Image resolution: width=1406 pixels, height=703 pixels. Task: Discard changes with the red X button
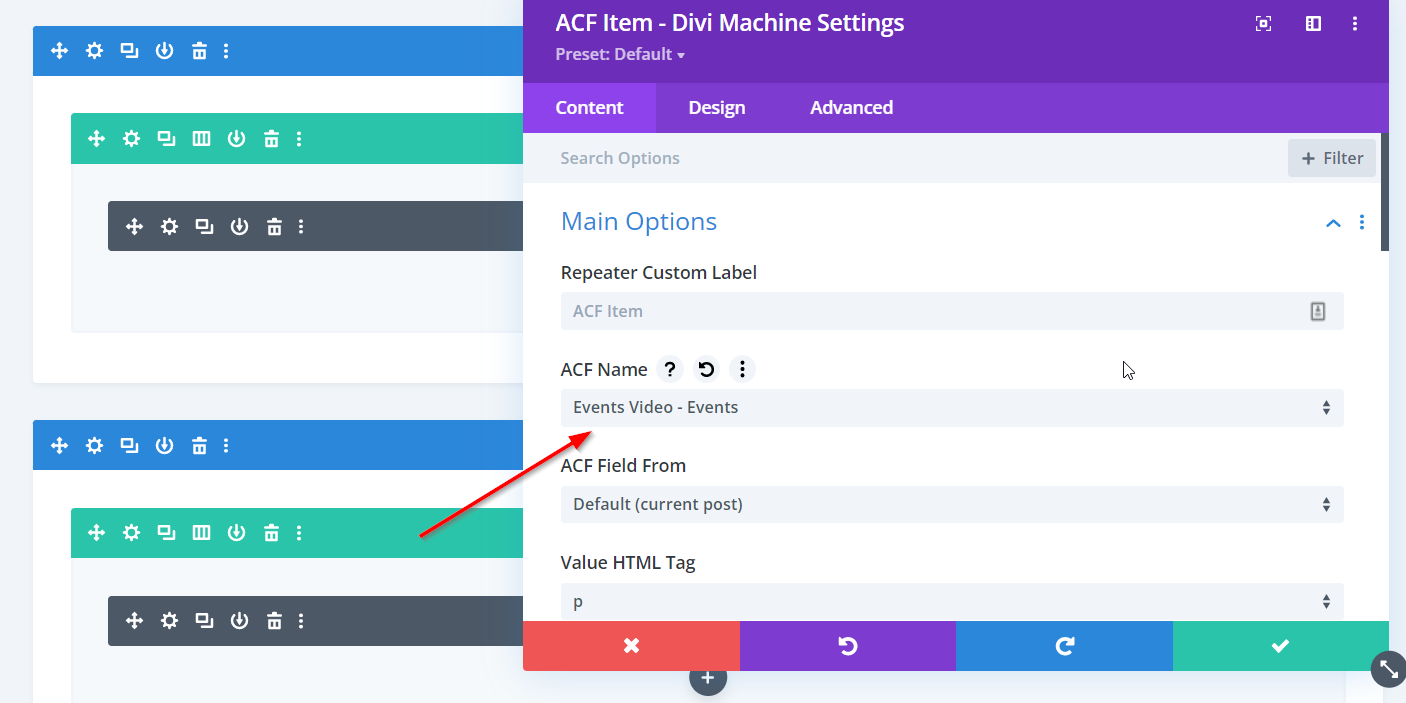(631, 646)
